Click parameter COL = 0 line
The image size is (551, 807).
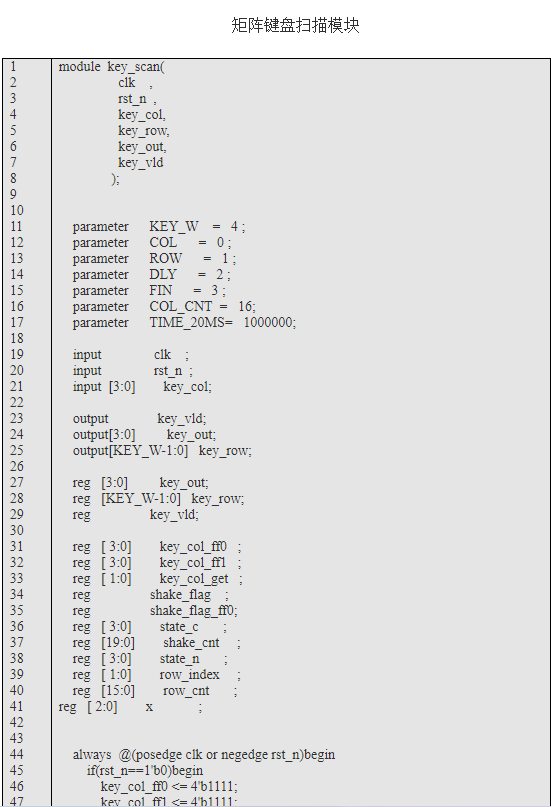pos(152,243)
